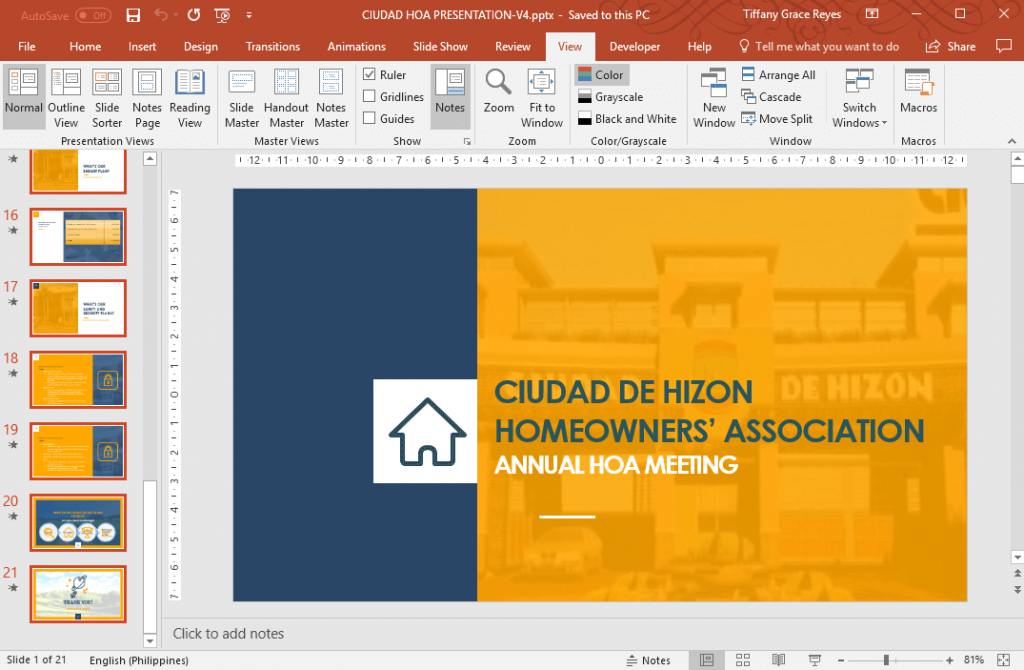Switch to Slide Sorter view
Screen dimensions: 1024x670
(105, 97)
